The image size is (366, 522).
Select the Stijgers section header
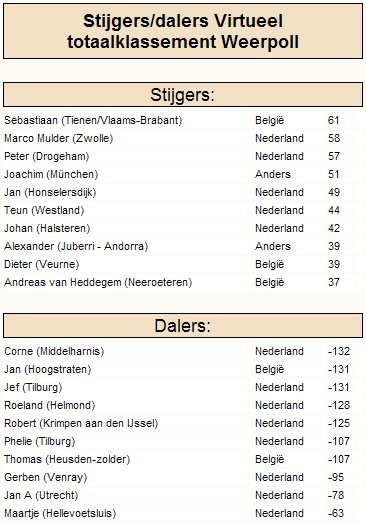coord(183,95)
